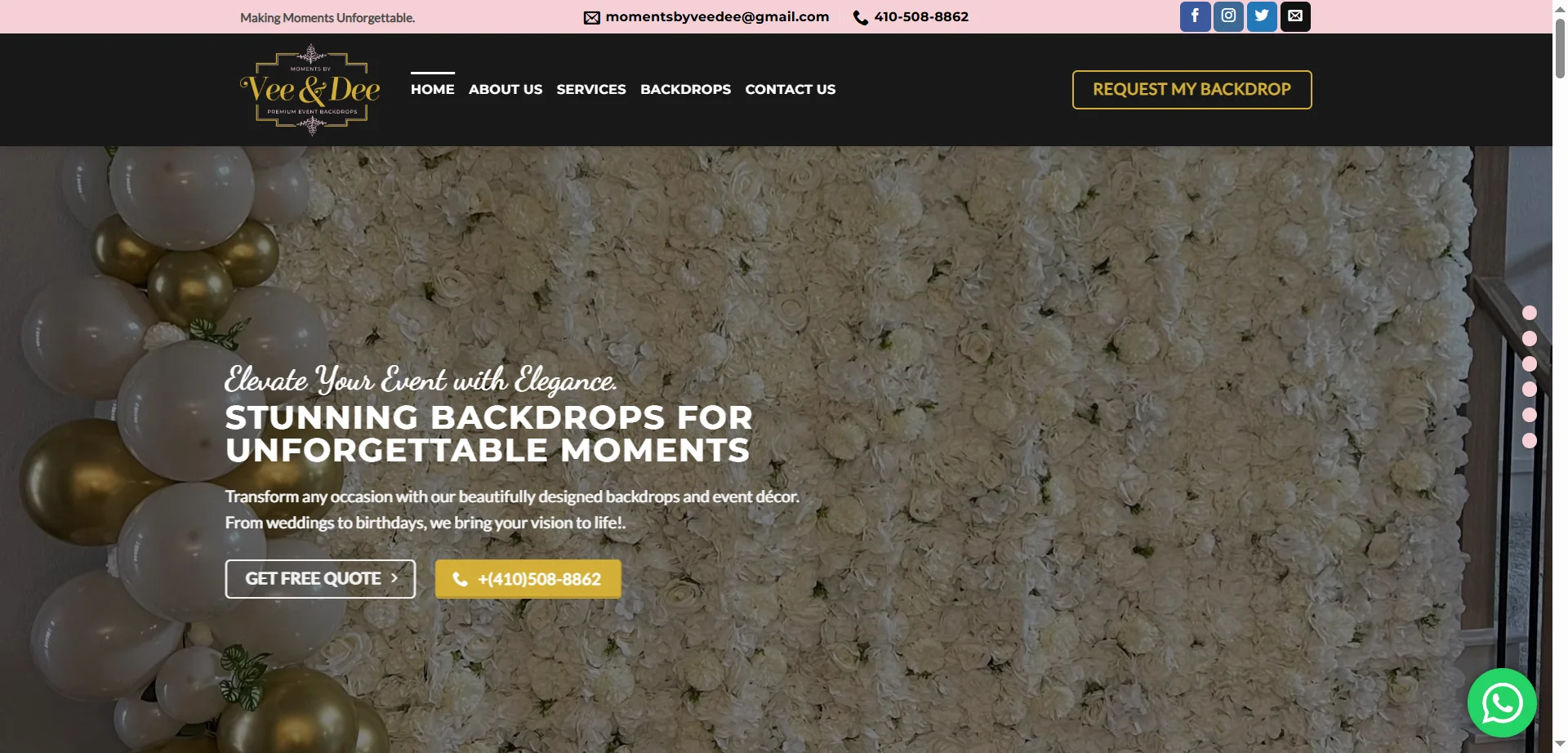The height and width of the screenshot is (753, 1568).
Task: Click the page vertical scrollbar thumb
Action: tap(1560, 47)
